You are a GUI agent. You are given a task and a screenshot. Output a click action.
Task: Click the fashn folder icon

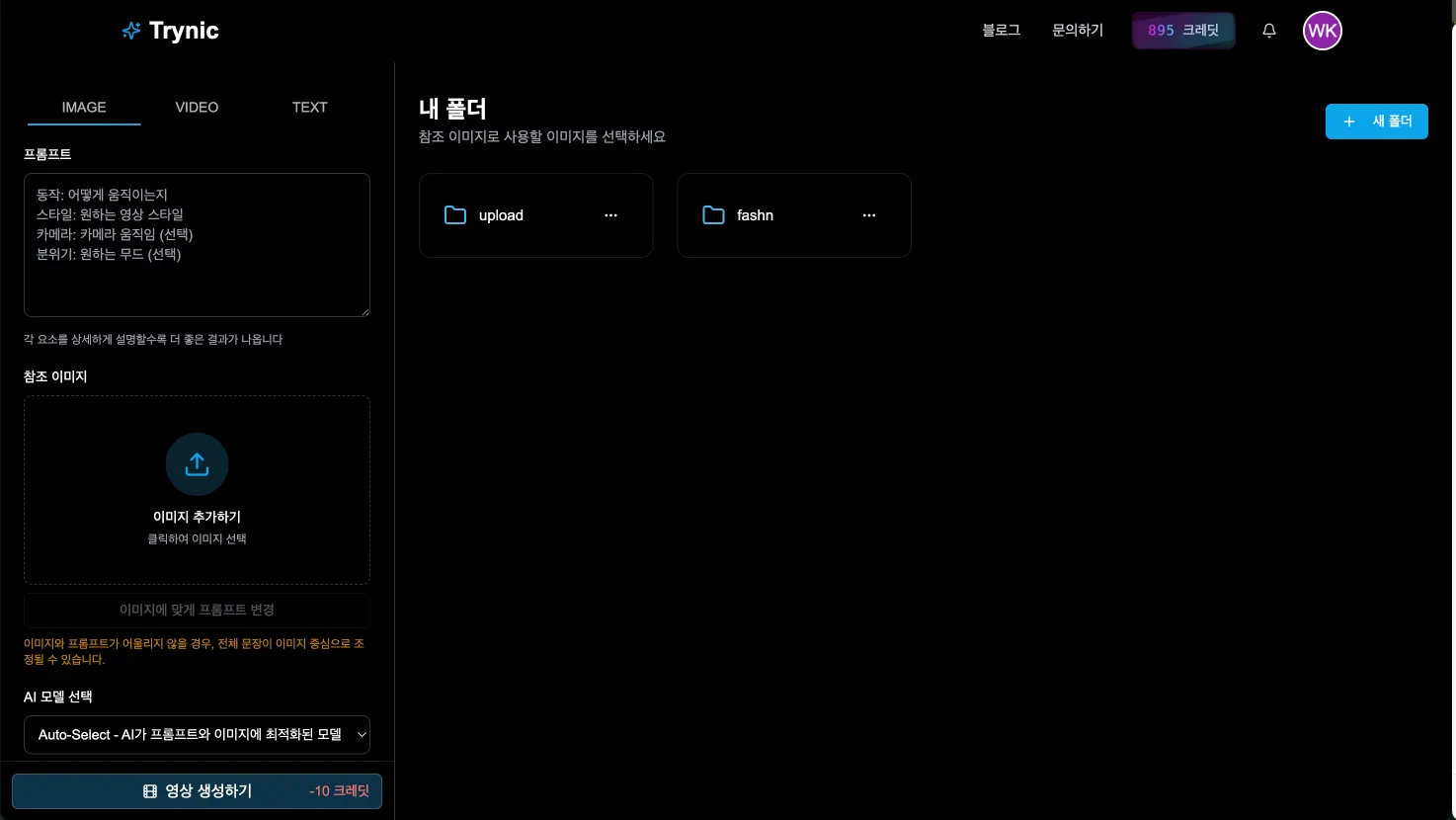coord(713,214)
